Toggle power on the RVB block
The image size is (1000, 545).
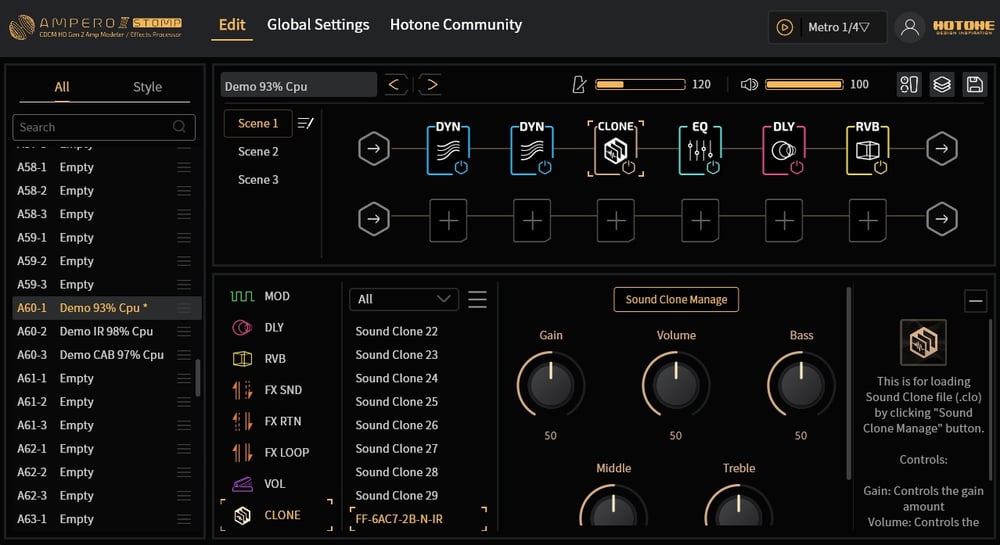click(881, 167)
